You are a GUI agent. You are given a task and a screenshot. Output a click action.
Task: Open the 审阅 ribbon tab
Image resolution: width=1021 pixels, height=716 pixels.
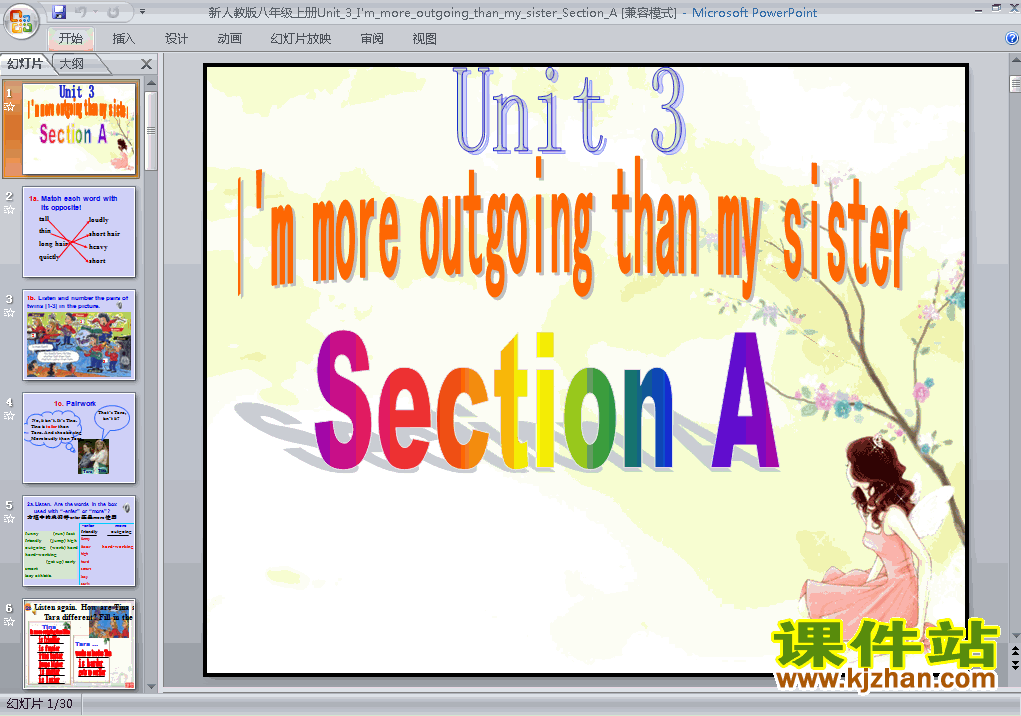point(372,38)
